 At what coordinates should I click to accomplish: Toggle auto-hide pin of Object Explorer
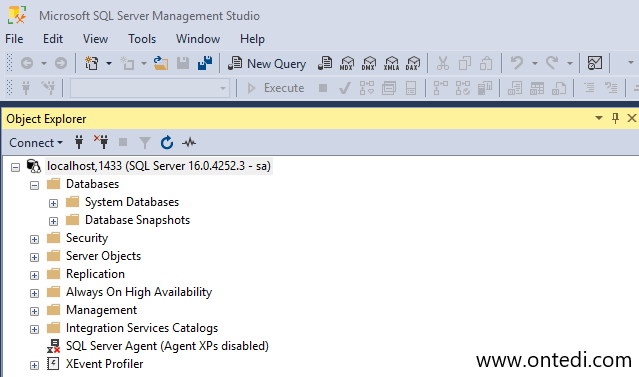[615, 118]
